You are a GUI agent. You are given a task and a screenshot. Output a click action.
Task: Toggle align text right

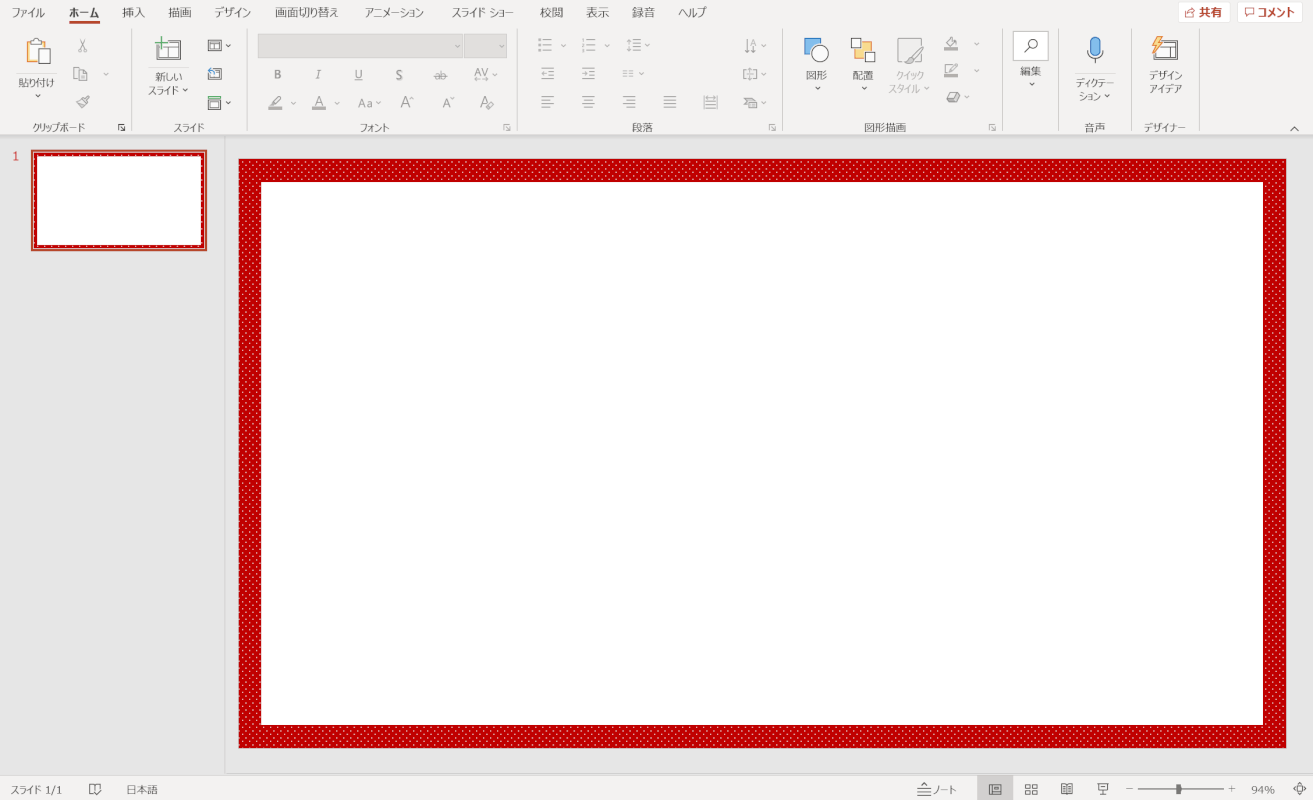point(629,102)
